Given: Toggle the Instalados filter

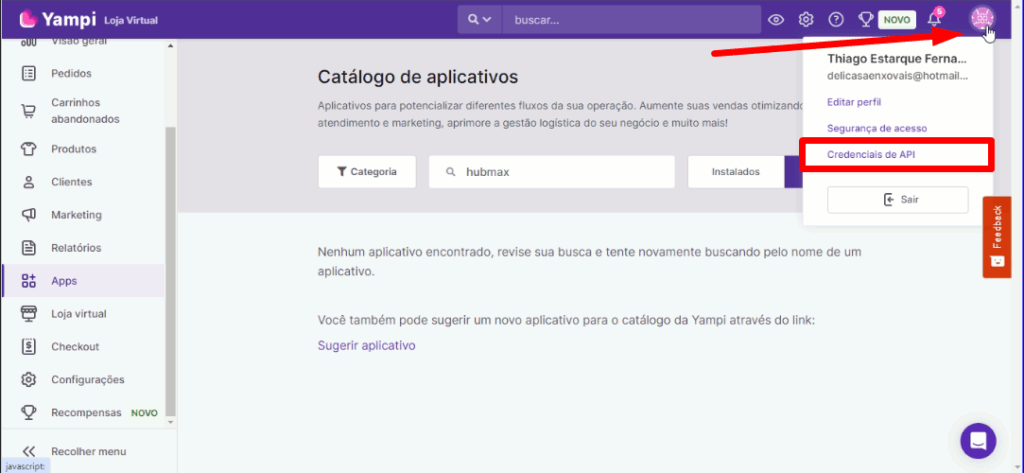Looking at the screenshot, I should click(x=735, y=172).
